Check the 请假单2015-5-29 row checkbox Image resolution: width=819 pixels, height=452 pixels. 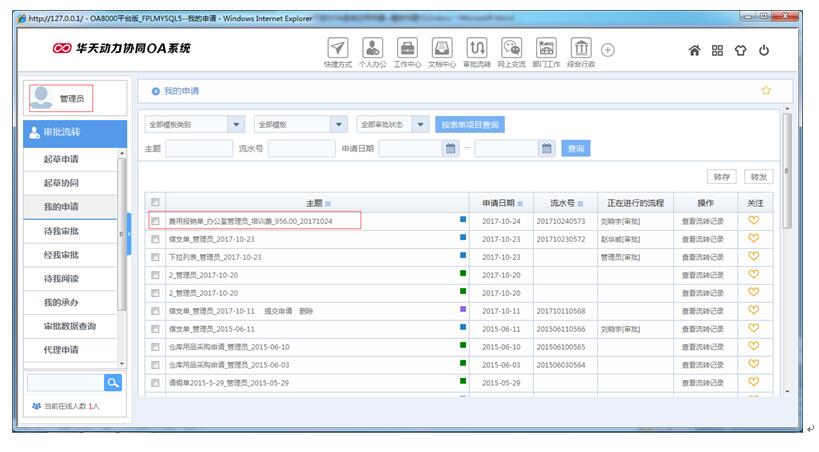pyautogui.click(x=155, y=383)
